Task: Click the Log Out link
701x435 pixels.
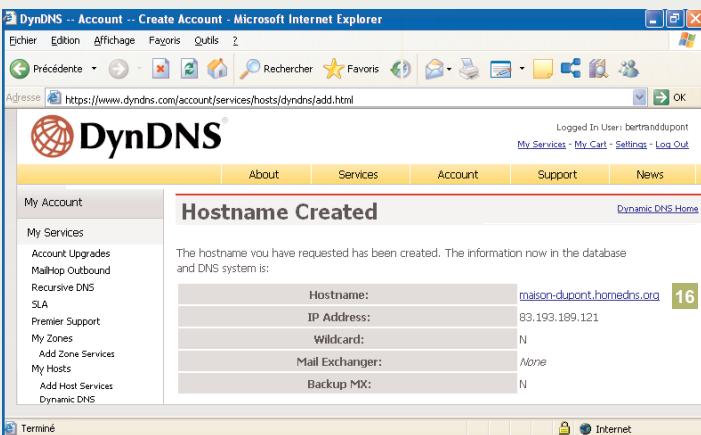Action: (672, 144)
